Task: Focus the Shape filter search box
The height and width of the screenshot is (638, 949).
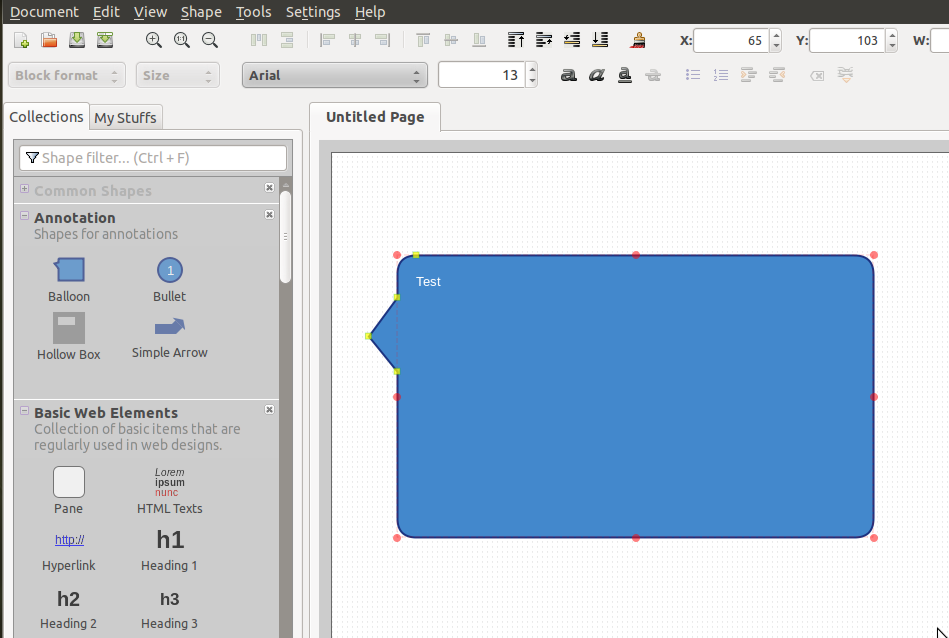Action: click(153, 158)
